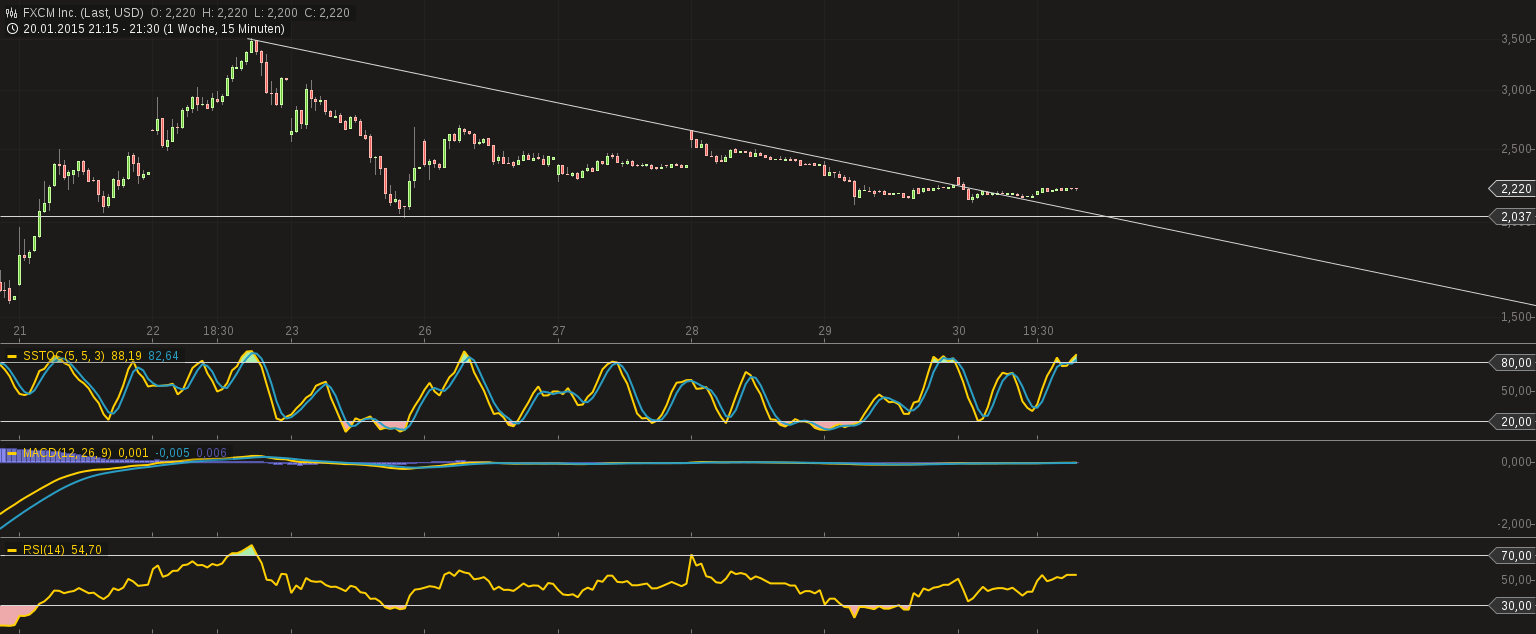The height and width of the screenshot is (634, 1536).
Task: Click the blue SSTOC value 82,64
Action: pyautogui.click(x=163, y=354)
